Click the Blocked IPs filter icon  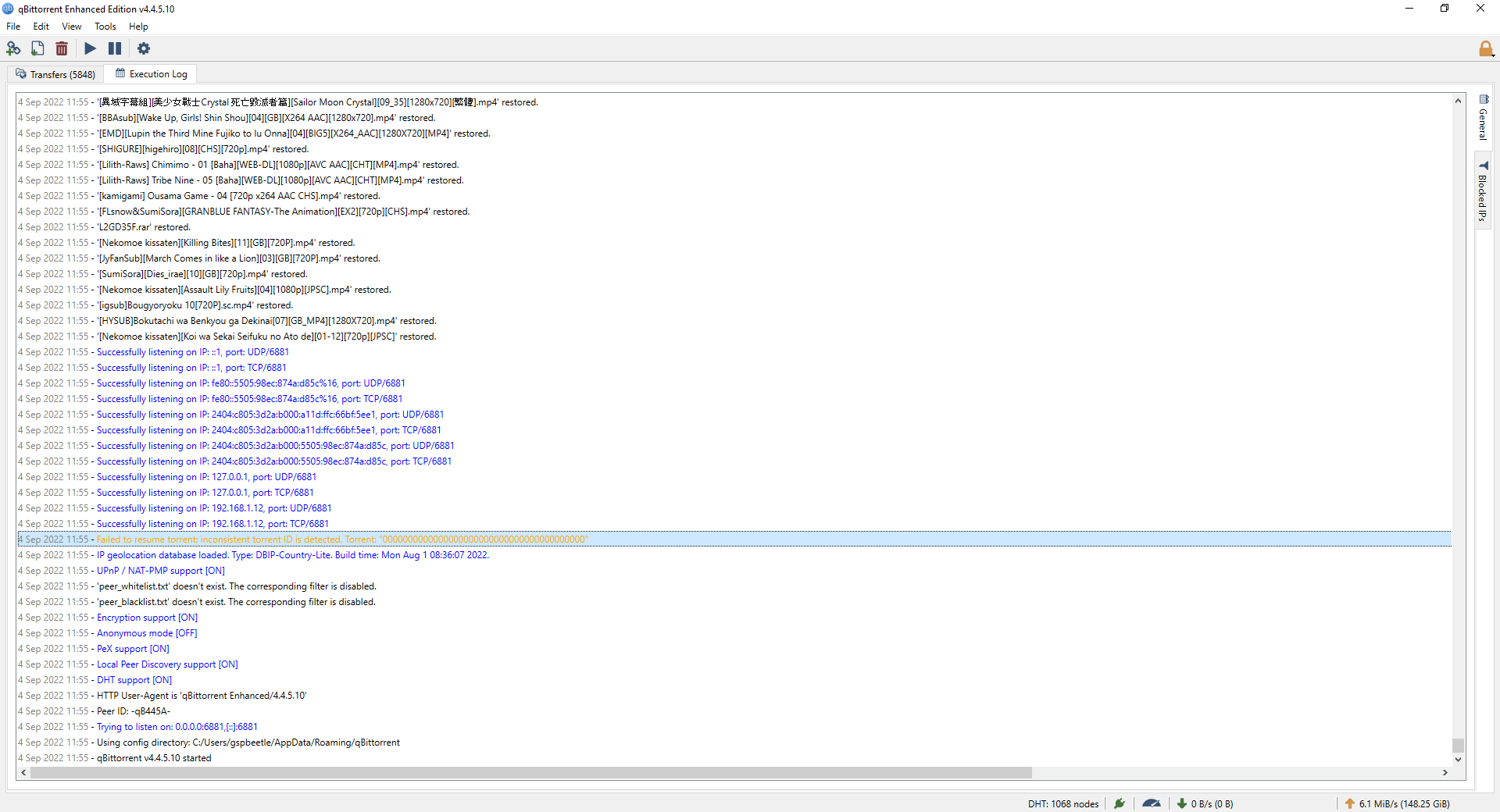click(x=1484, y=166)
